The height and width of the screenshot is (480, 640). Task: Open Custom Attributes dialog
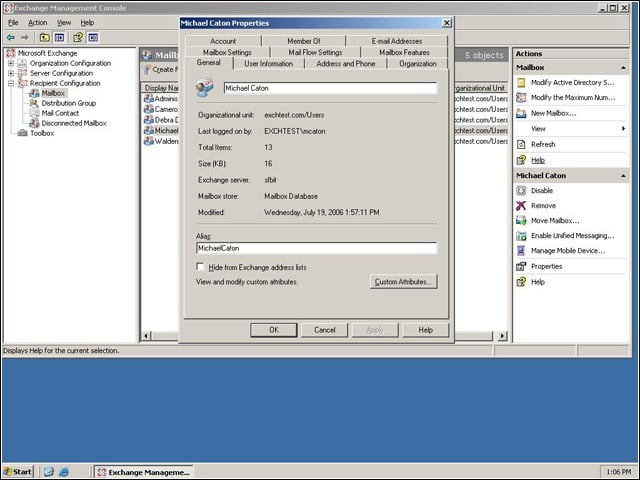point(403,282)
